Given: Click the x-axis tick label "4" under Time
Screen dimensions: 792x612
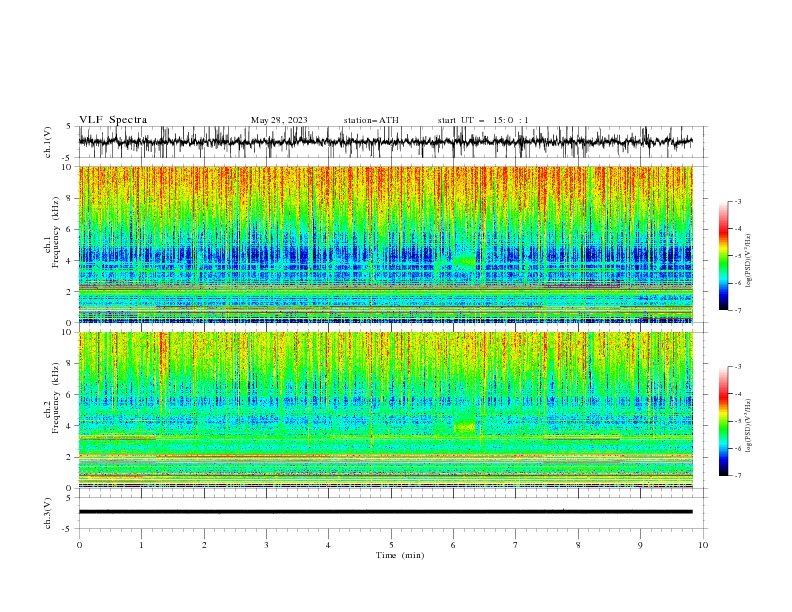Looking at the screenshot, I should [329, 545].
